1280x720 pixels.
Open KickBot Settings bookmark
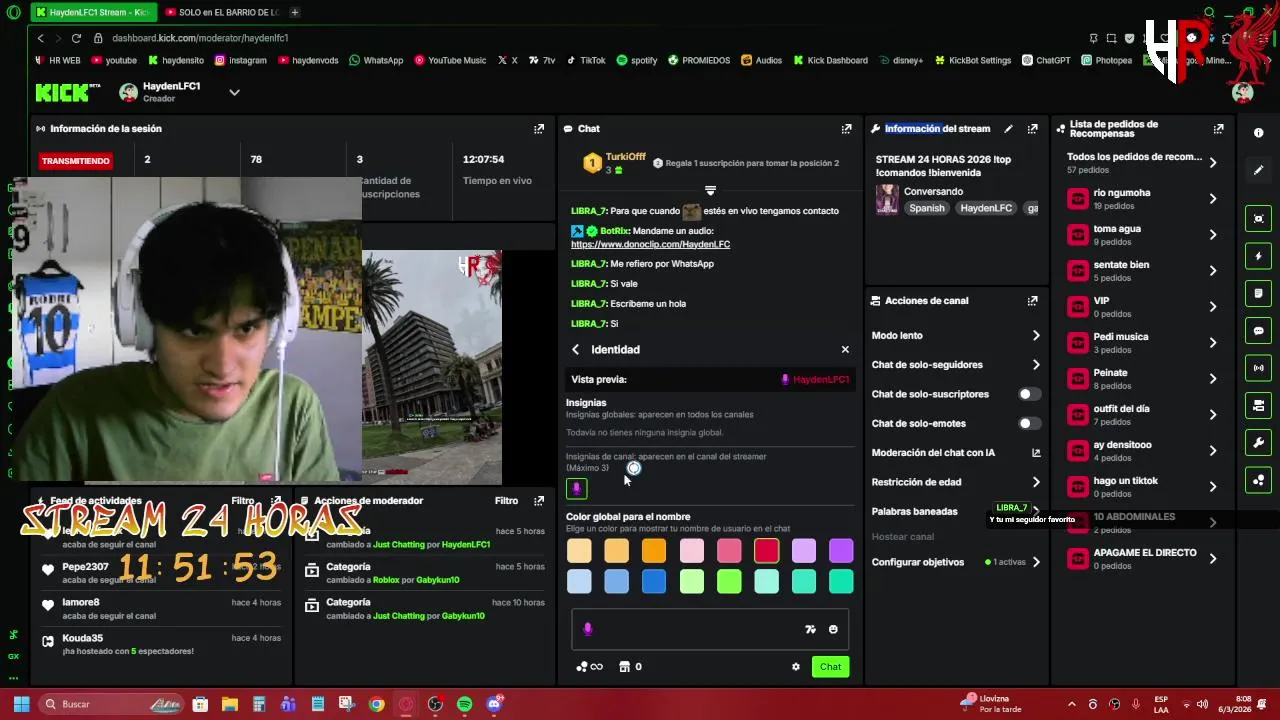973,60
